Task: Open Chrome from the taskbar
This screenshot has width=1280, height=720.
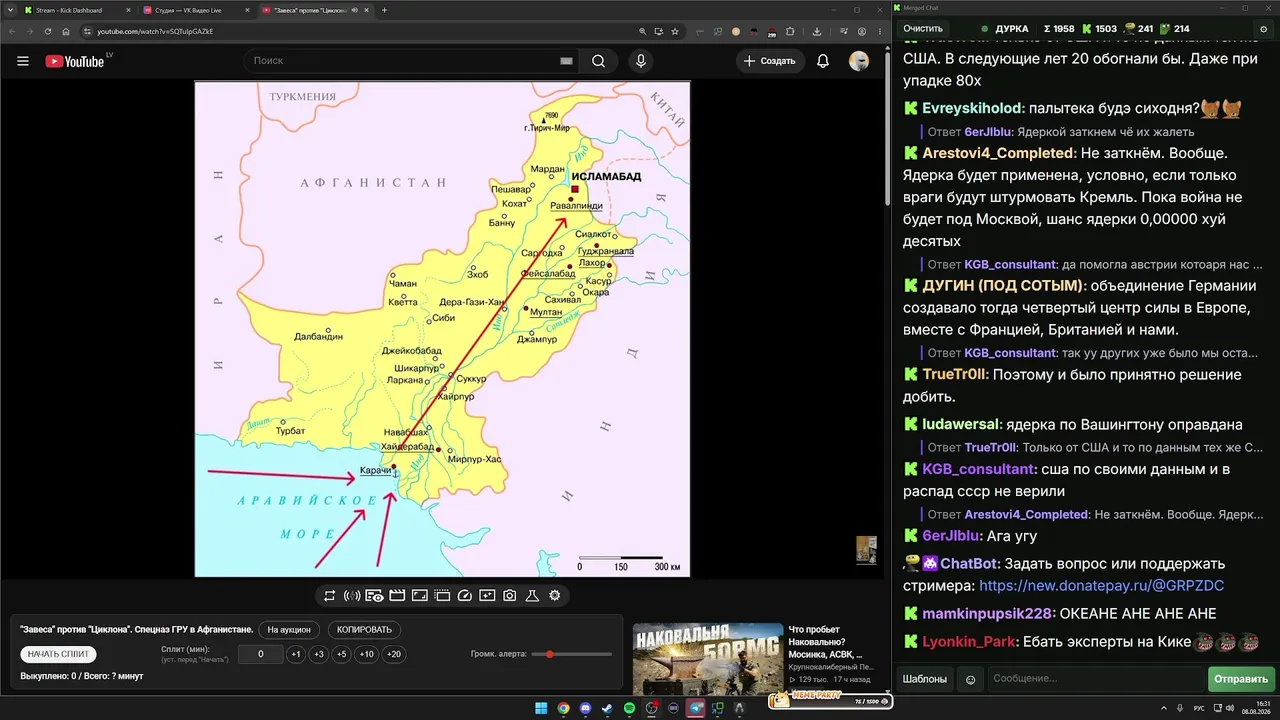Action: (x=563, y=708)
